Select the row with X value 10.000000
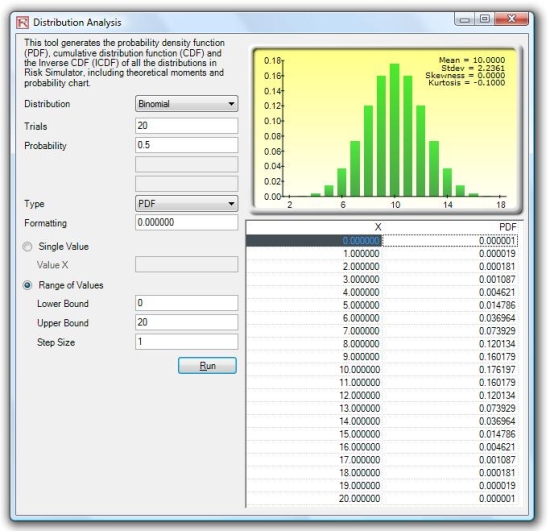Image resolution: width=550 pixels, height=531 pixels. coord(382,370)
